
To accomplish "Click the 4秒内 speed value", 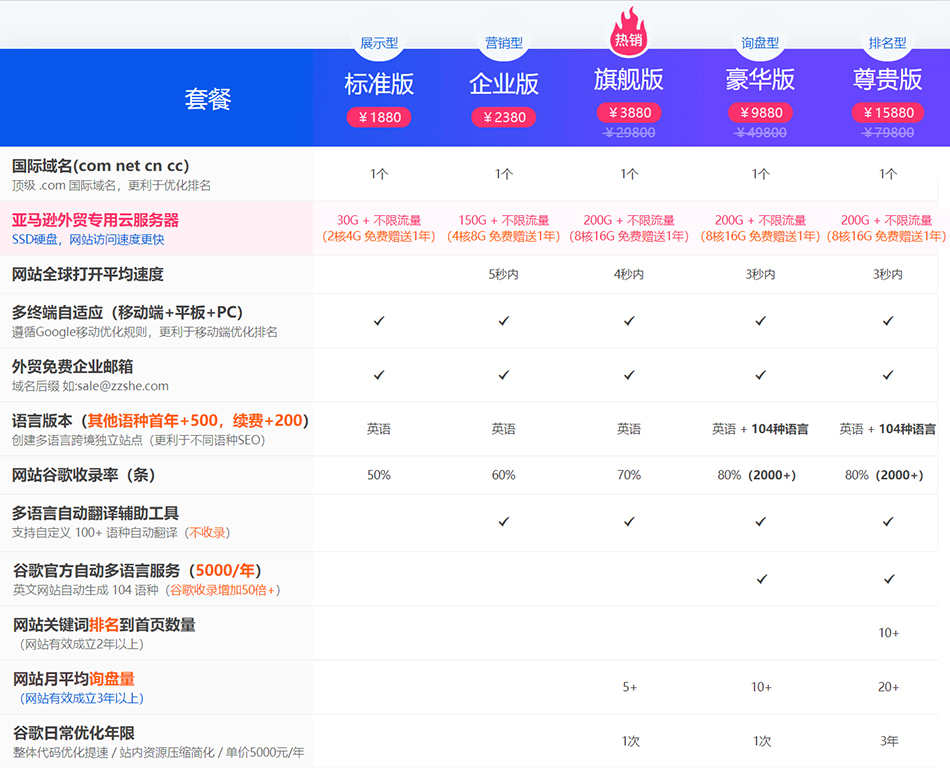I will [x=629, y=274].
